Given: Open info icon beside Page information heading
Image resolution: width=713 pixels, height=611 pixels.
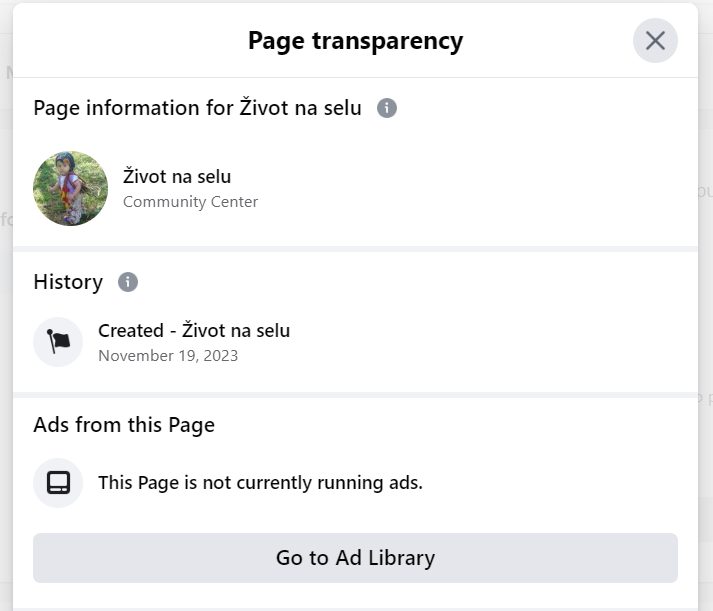Looking at the screenshot, I should [387, 108].
